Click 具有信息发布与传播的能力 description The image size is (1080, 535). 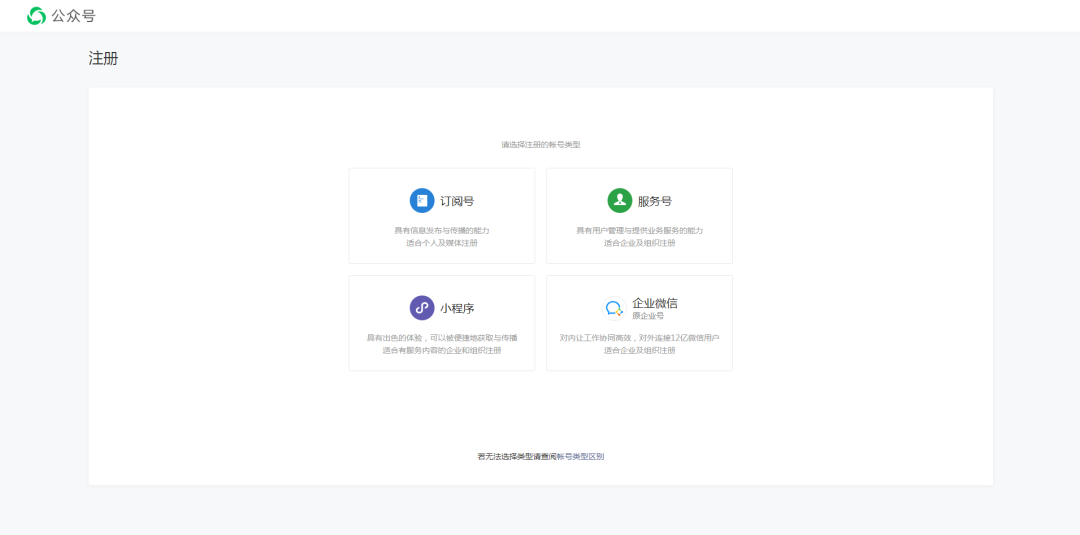pyautogui.click(x=442, y=231)
